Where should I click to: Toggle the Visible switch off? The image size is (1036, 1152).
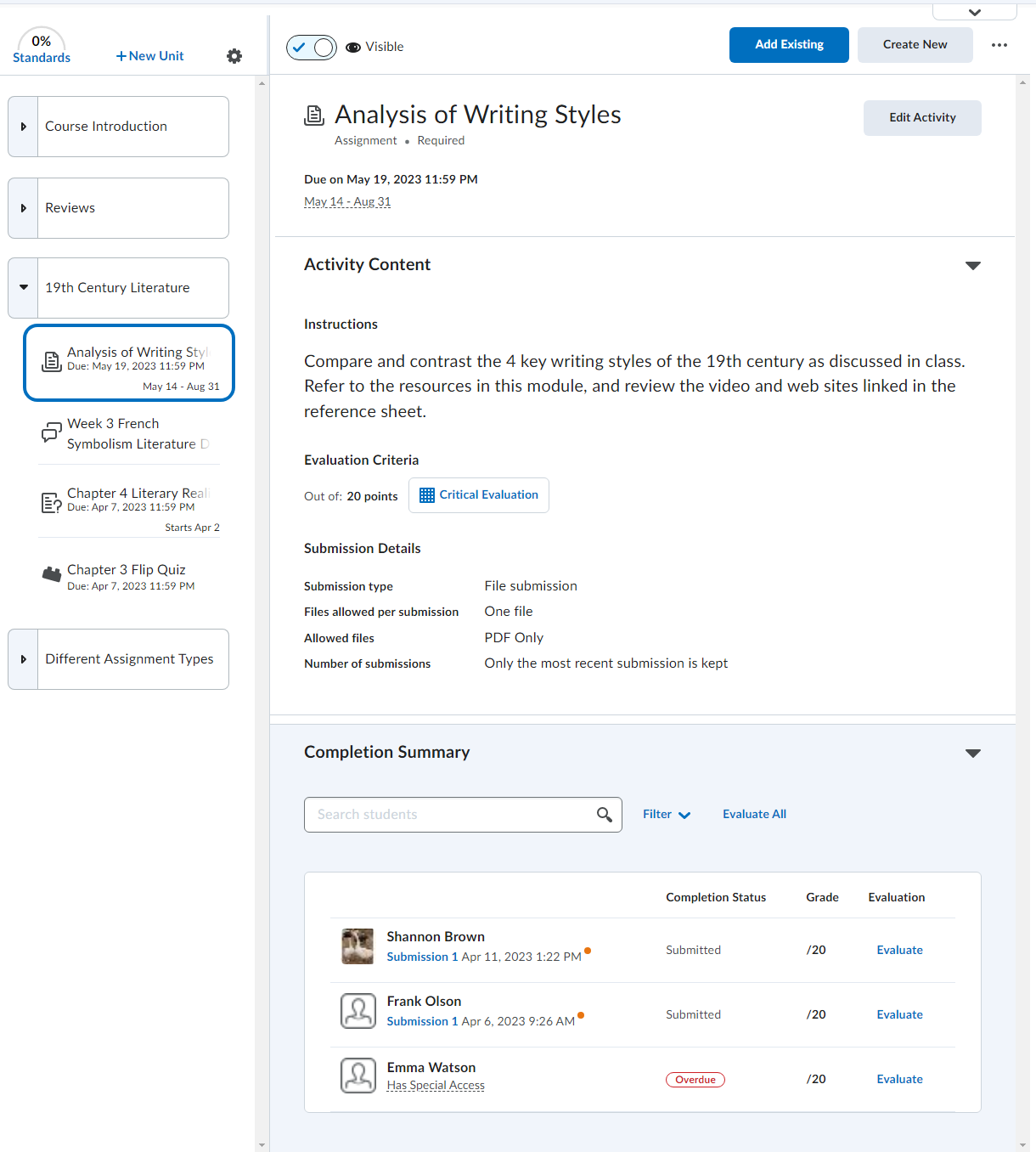pos(312,48)
